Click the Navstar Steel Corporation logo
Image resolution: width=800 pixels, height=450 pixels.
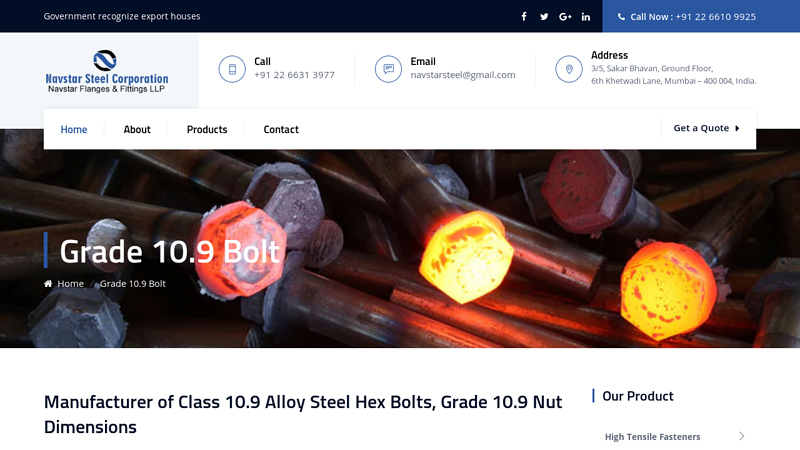coord(107,71)
